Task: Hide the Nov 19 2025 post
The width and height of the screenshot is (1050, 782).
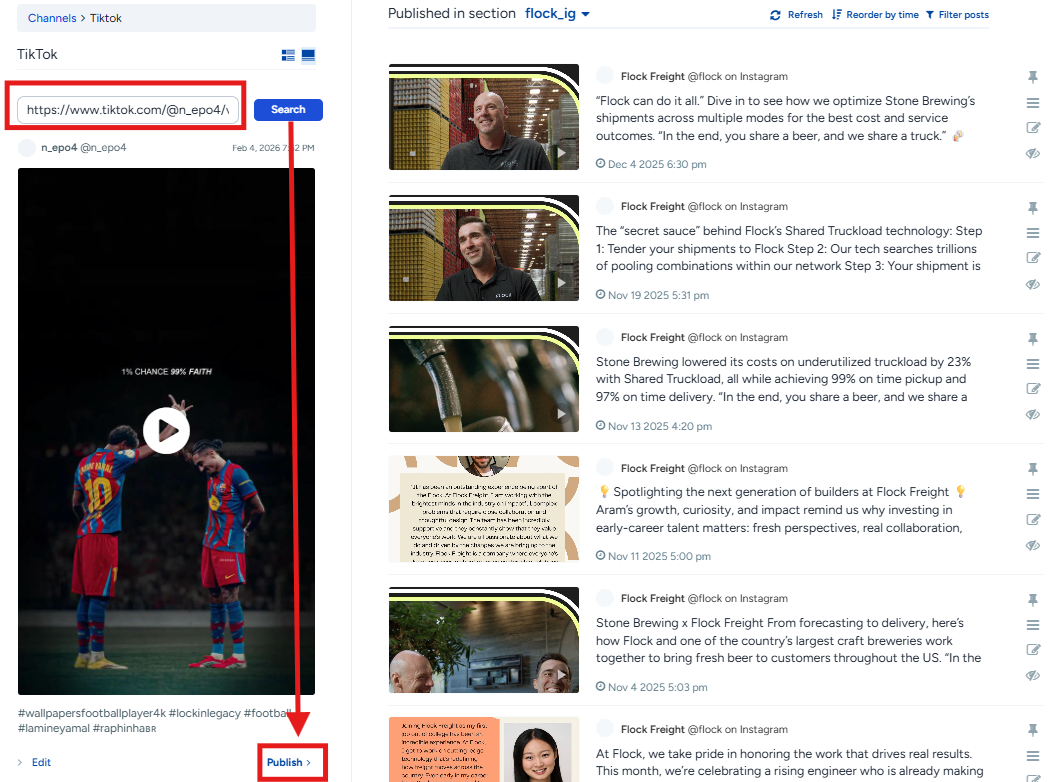Action: click(x=1033, y=284)
